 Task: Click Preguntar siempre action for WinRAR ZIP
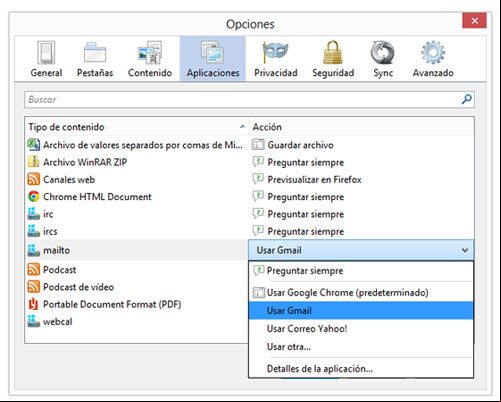[x=306, y=162]
